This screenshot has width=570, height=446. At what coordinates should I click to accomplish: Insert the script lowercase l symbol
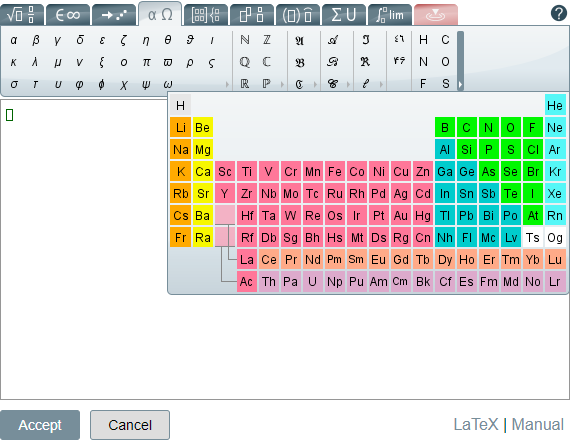(x=365, y=84)
